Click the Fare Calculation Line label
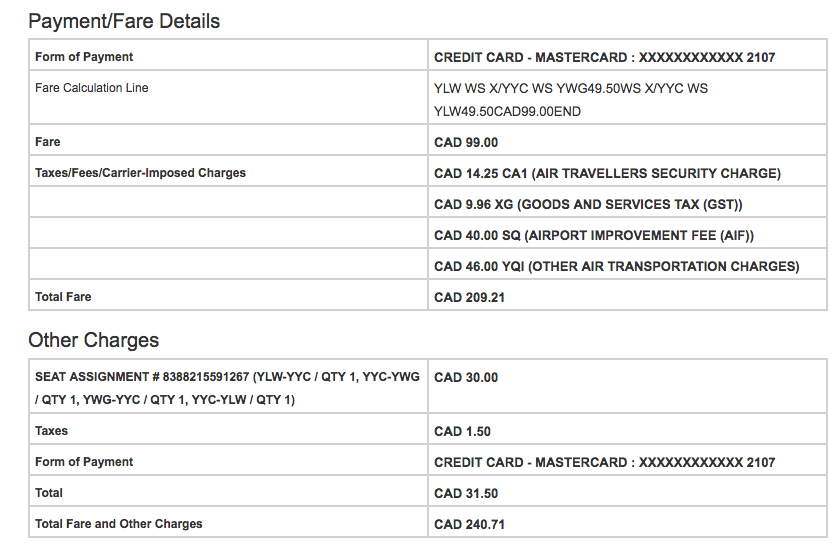The image size is (838, 548). point(91,88)
